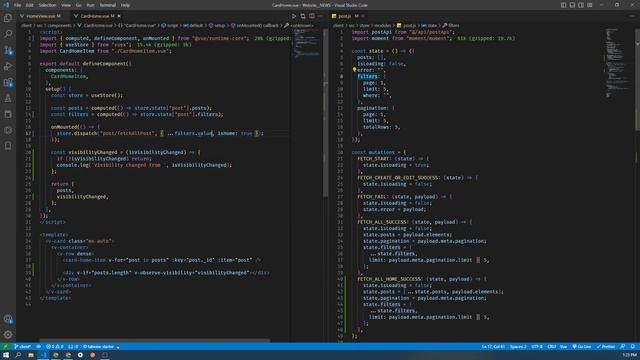Open the Search view in the activity bar
The width and height of the screenshot is (640, 360).
(8, 34)
